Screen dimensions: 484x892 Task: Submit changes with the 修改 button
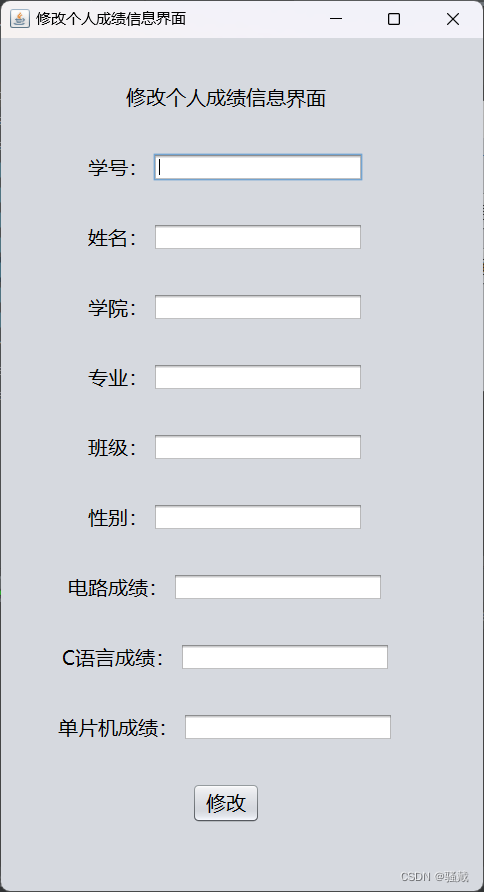coord(226,803)
